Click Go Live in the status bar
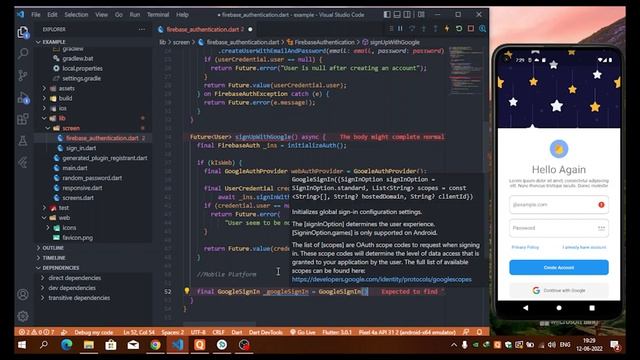This screenshot has height=360, width=640. click(x=302, y=332)
